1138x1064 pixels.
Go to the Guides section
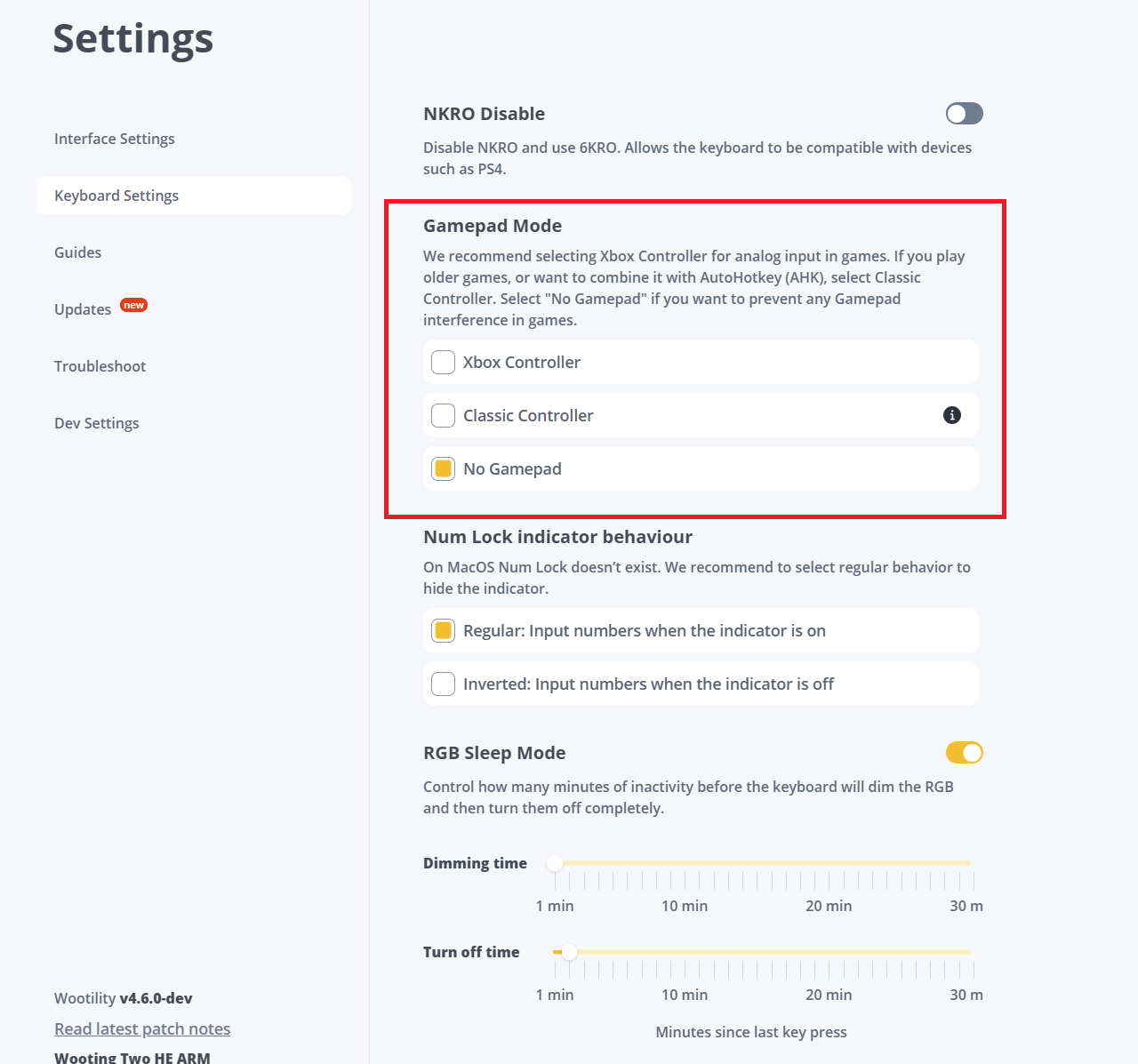point(77,252)
